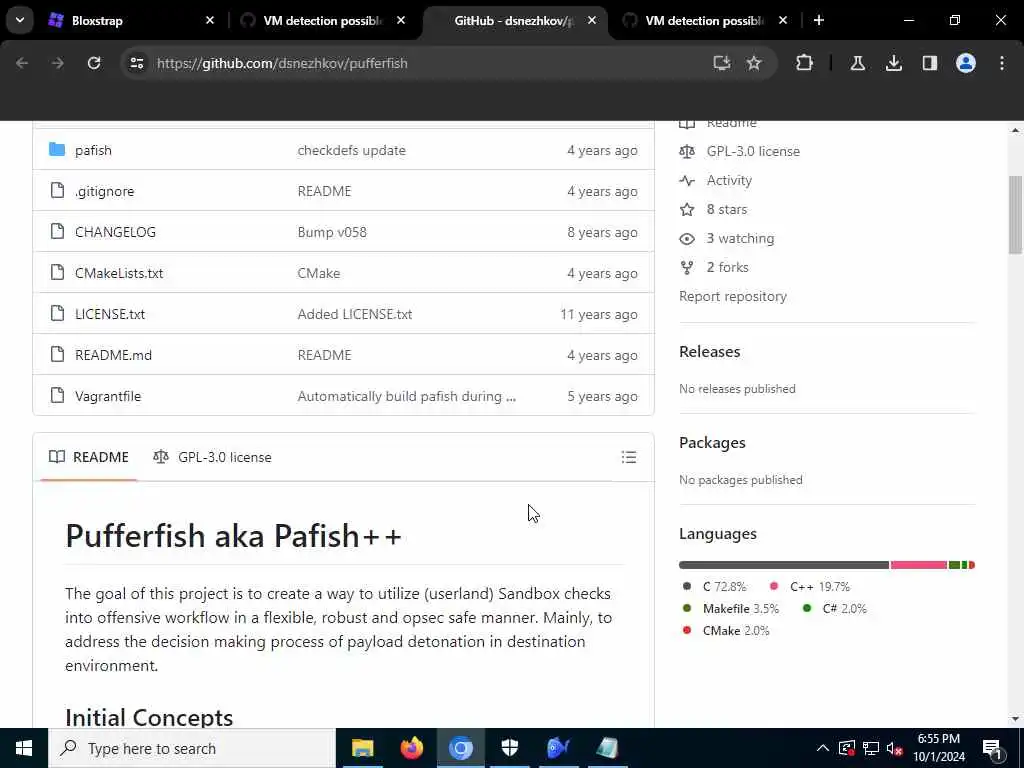The width and height of the screenshot is (1024, 768).
Task: Switch to the Bloxstrap tab
Action: pyautogui.click(x=131, y=20)
